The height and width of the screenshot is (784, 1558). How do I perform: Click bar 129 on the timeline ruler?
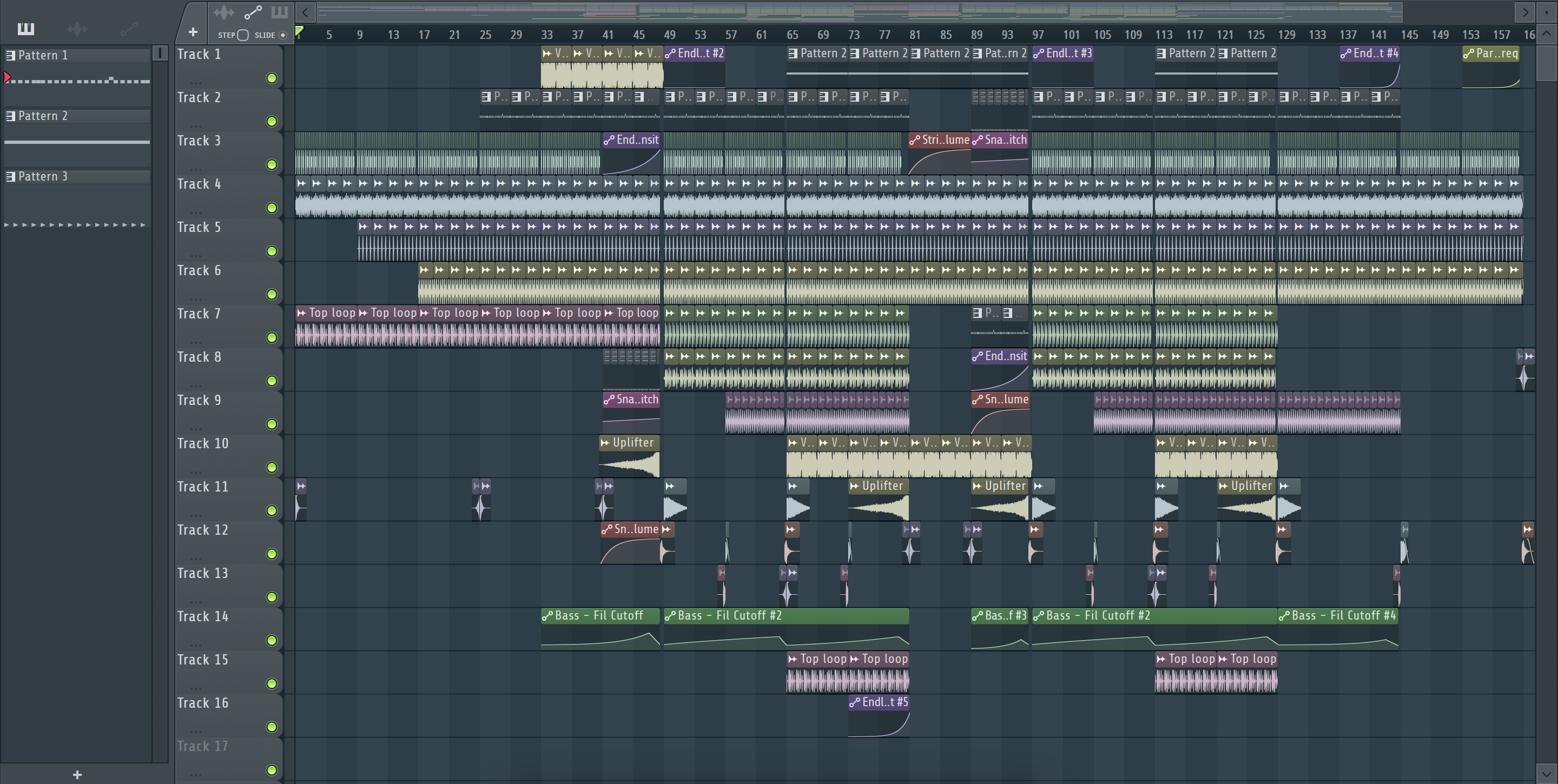[1286, 35]
